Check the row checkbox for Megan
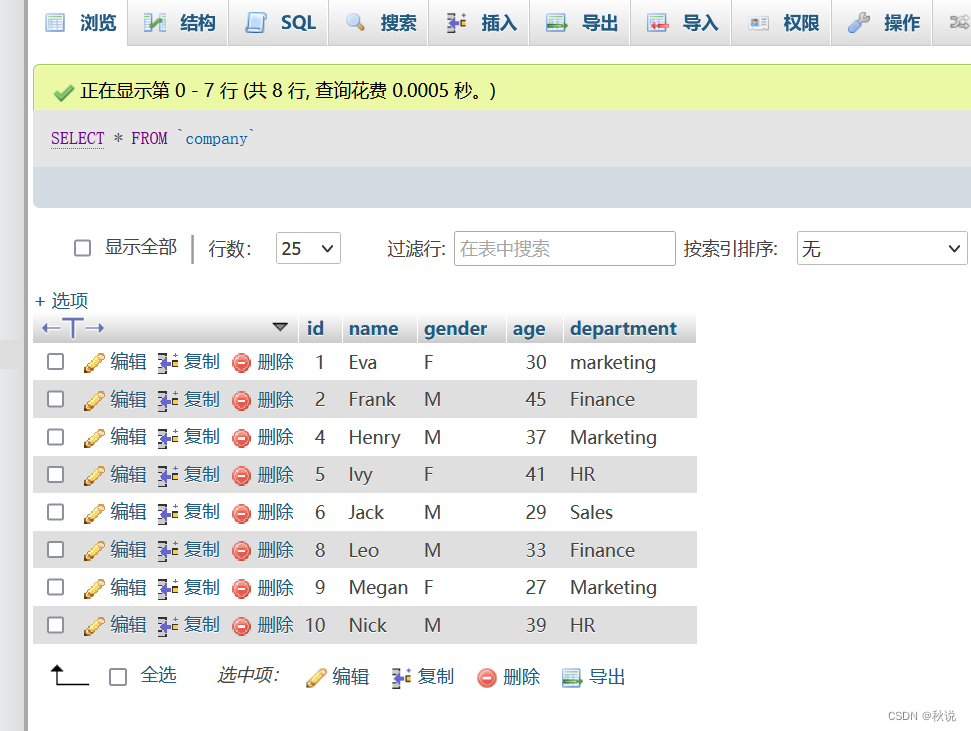The width and height of the screenshot is (971, 731). pos(56,587)
